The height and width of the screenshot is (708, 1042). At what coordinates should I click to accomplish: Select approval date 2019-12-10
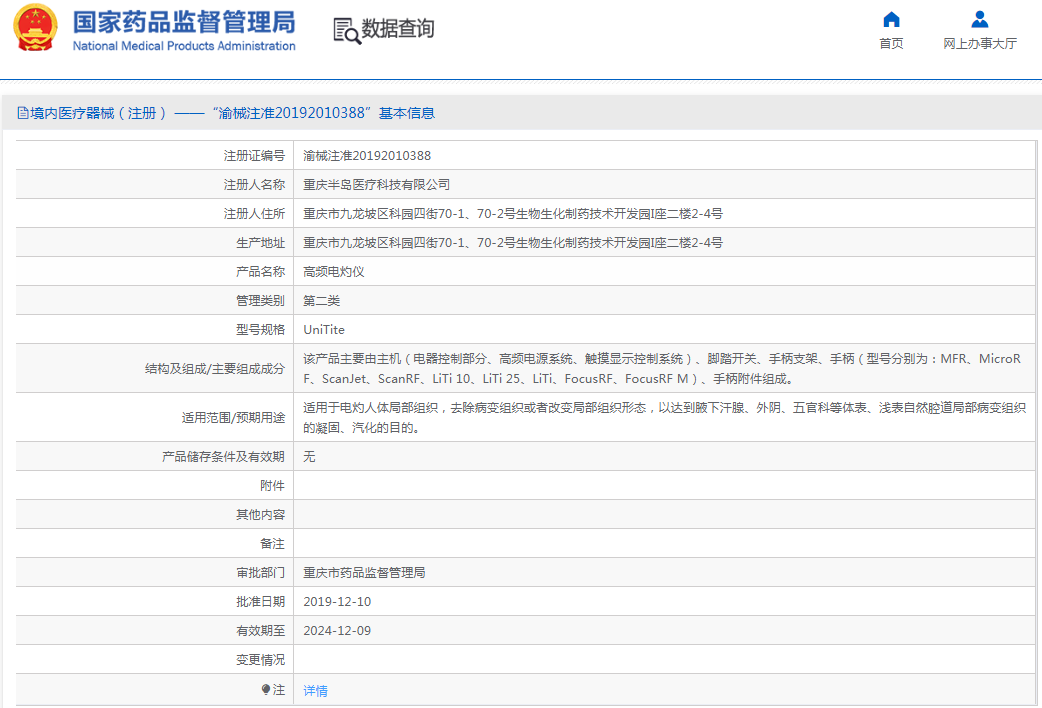tap(337, 602)
